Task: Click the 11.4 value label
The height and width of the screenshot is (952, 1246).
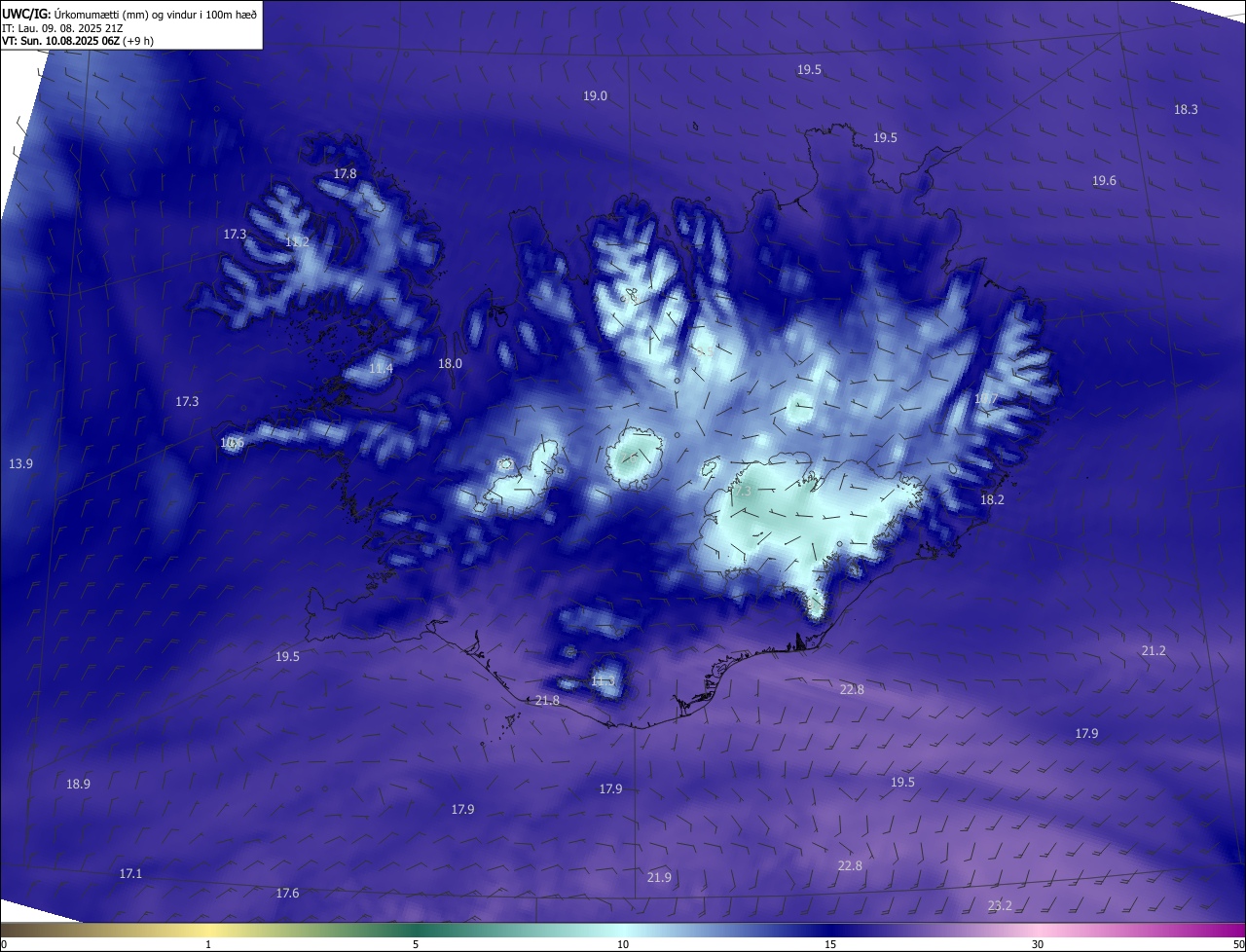Action: [382, 369]
